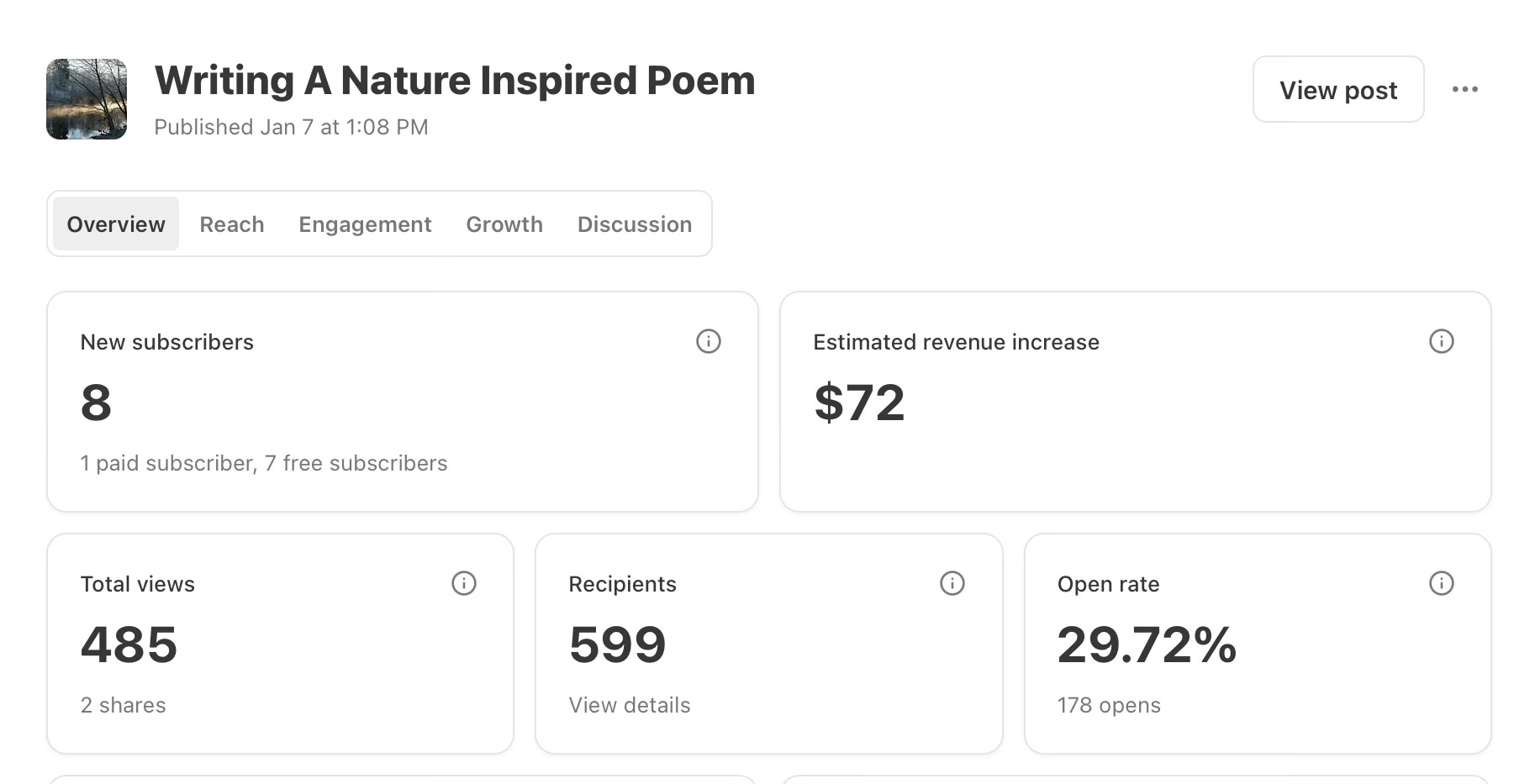The image size is (1514, 784).
Task: Click the 178 opens text
Action: click(1109, 705)
